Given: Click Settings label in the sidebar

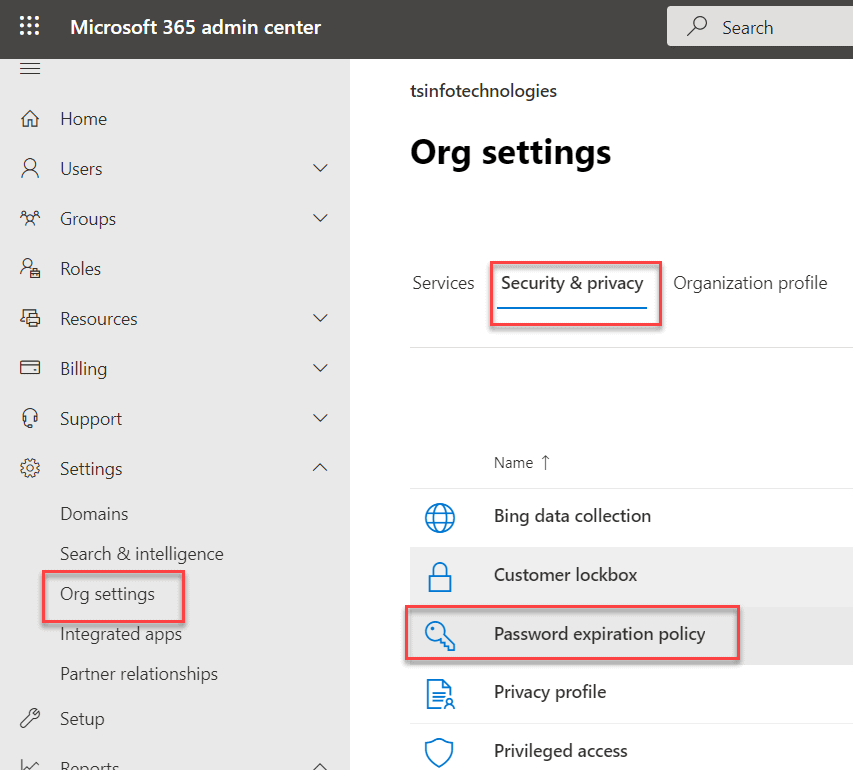Looking at the screenshot, I should [91, 469].
